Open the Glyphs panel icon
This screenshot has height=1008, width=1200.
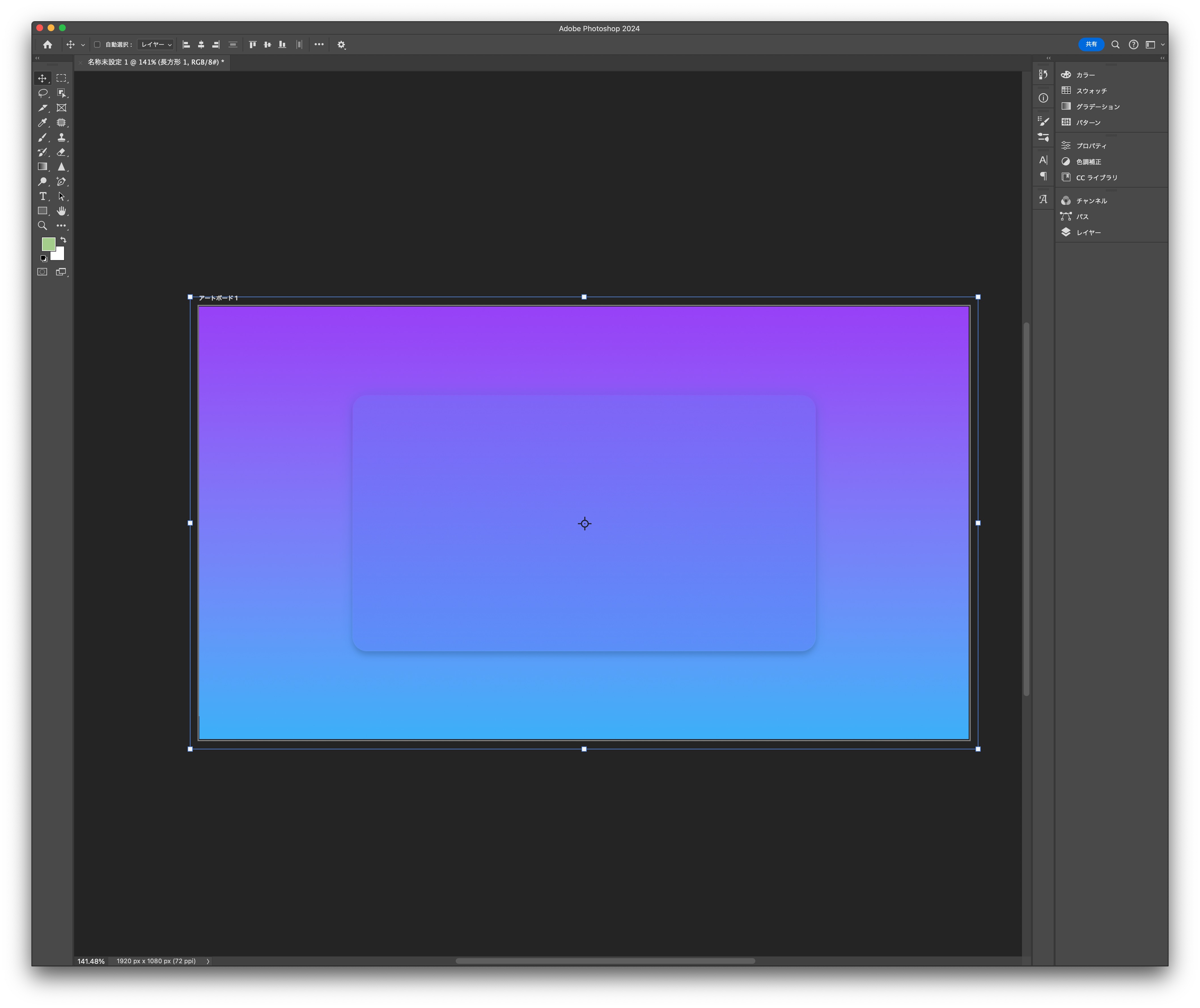click(x=1043, y=199)
